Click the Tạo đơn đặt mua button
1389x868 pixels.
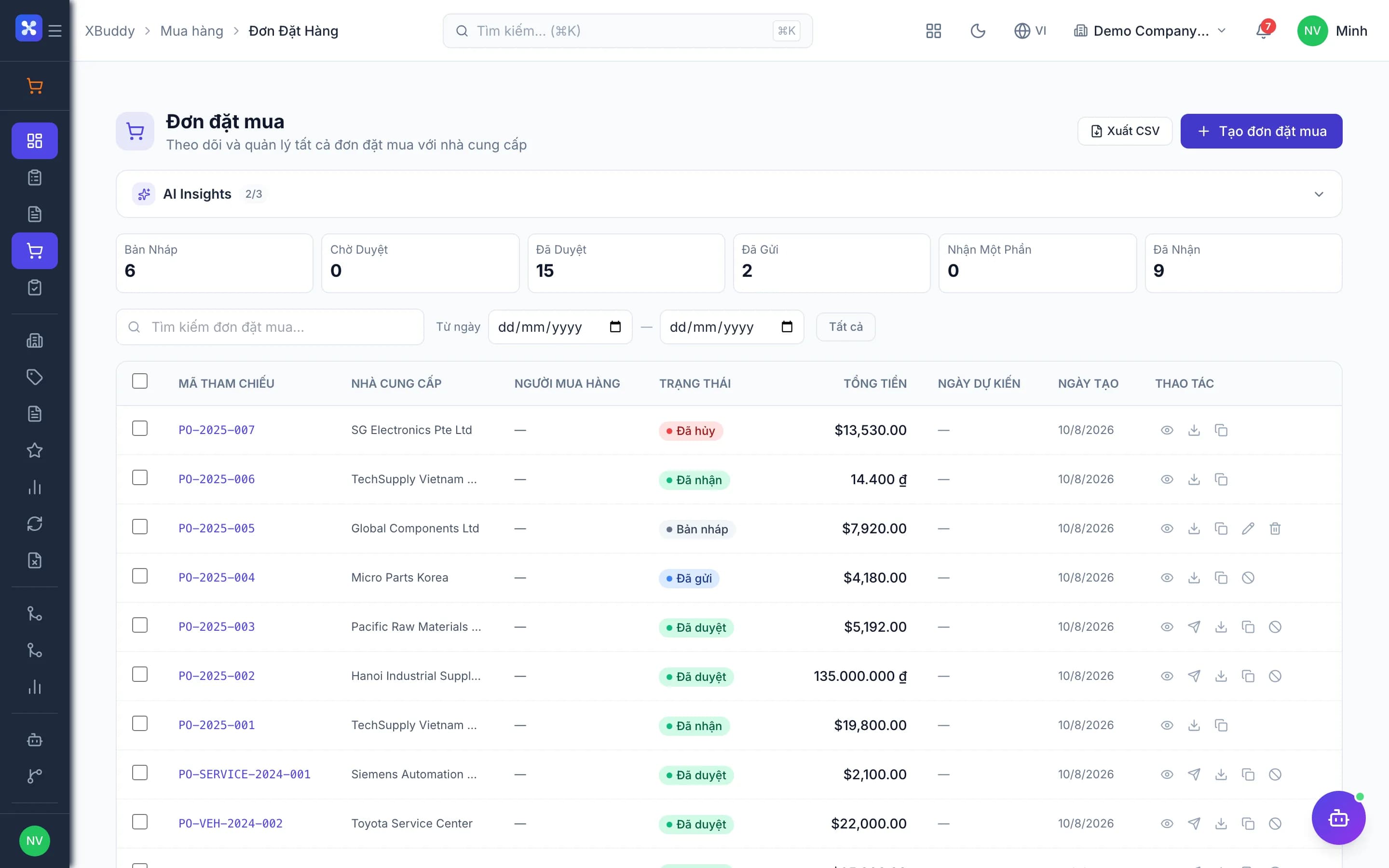click(x=1261, y=132)
